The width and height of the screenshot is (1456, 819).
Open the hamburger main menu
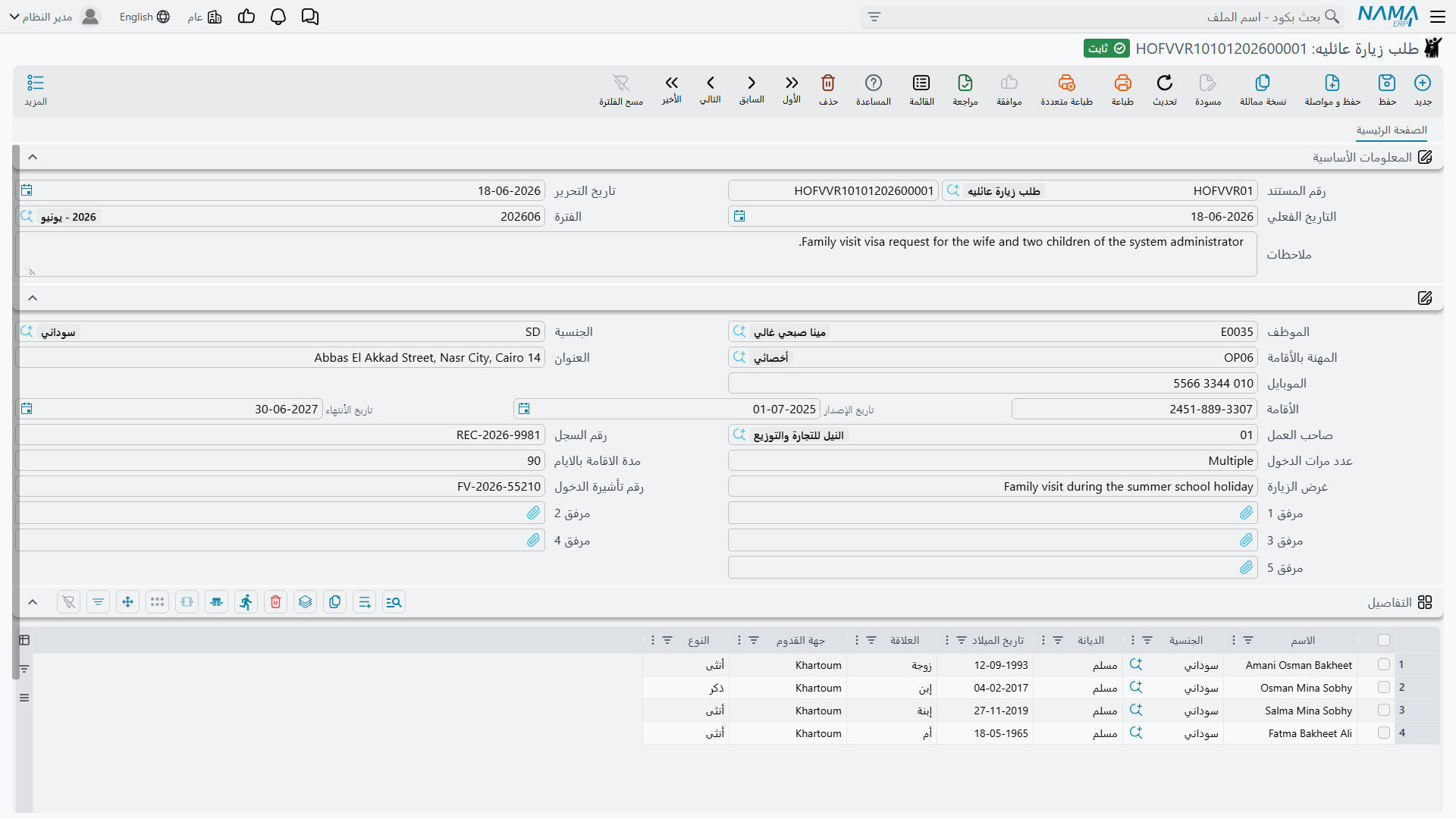click(x=1438, y=17)
